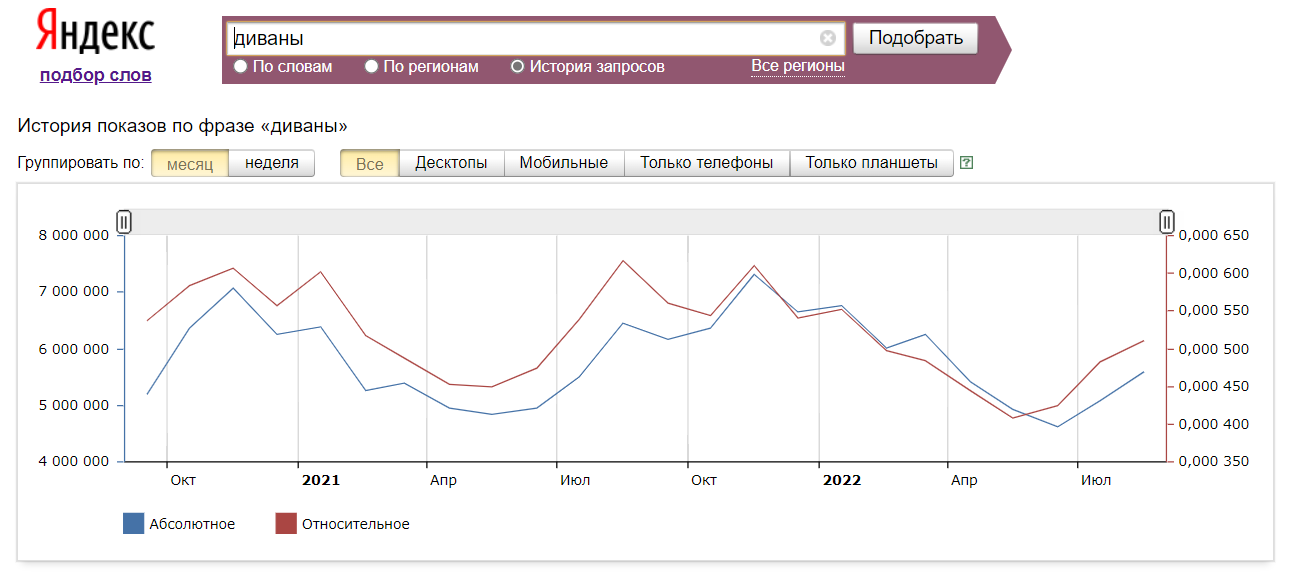Click the «0,000 550» right axis value
This screenshot has height=578, width=1290.
[1214, 311]
